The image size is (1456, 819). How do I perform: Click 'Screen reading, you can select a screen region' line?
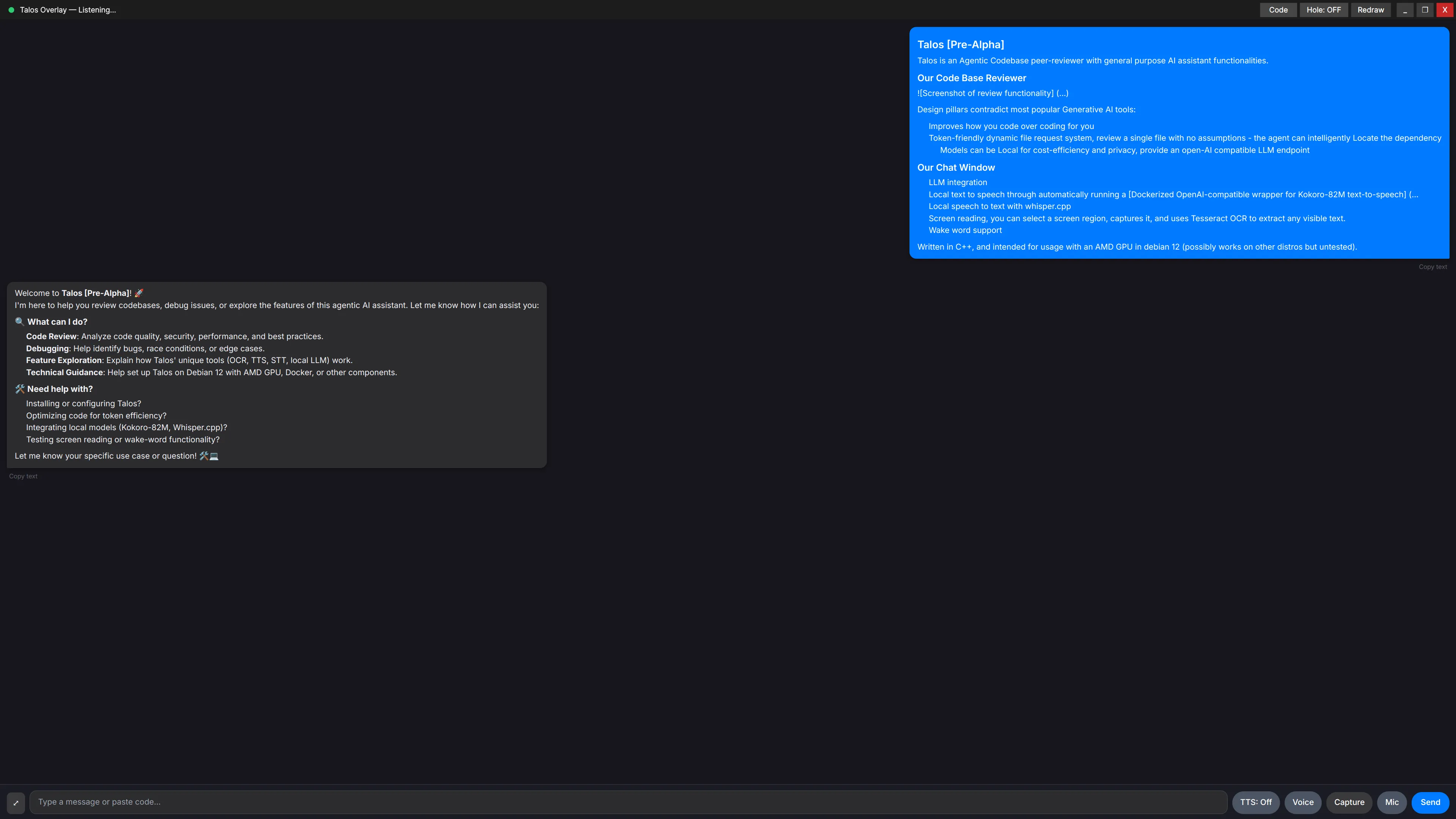[1137, 219]
